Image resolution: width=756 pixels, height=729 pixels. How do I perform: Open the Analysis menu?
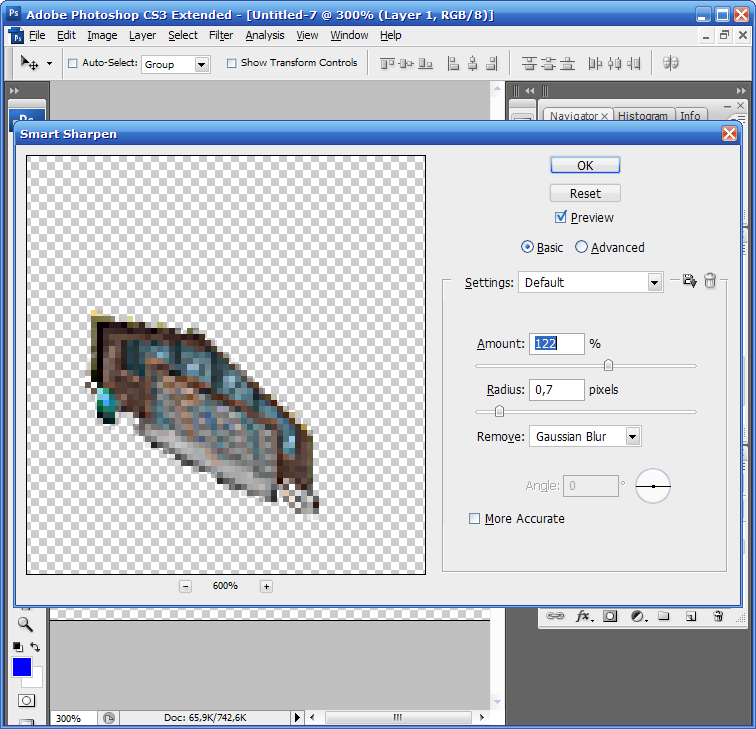pyautogui.click(x=265, y=35)
